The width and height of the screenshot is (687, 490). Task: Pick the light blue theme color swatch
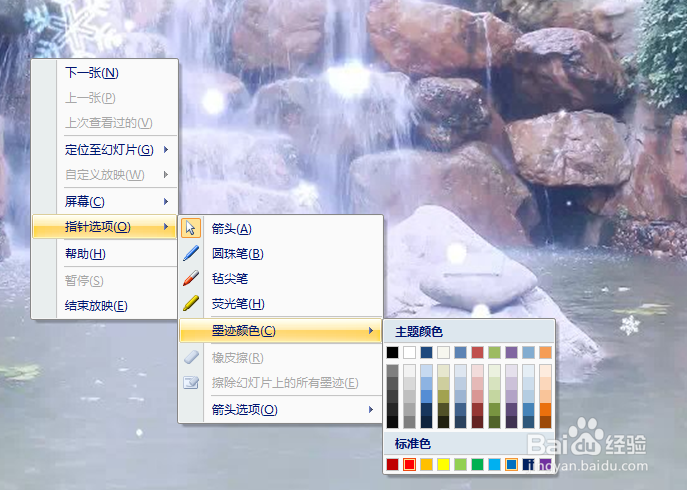point(529,352)
